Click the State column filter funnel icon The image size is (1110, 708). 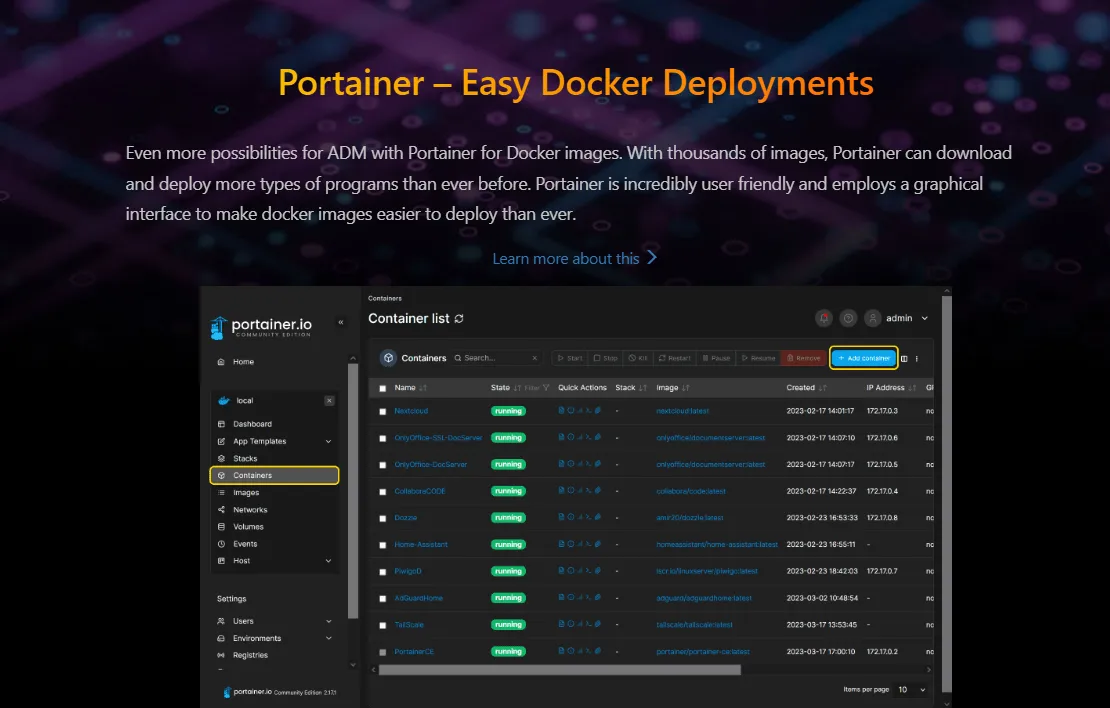(x=546, y=388)
